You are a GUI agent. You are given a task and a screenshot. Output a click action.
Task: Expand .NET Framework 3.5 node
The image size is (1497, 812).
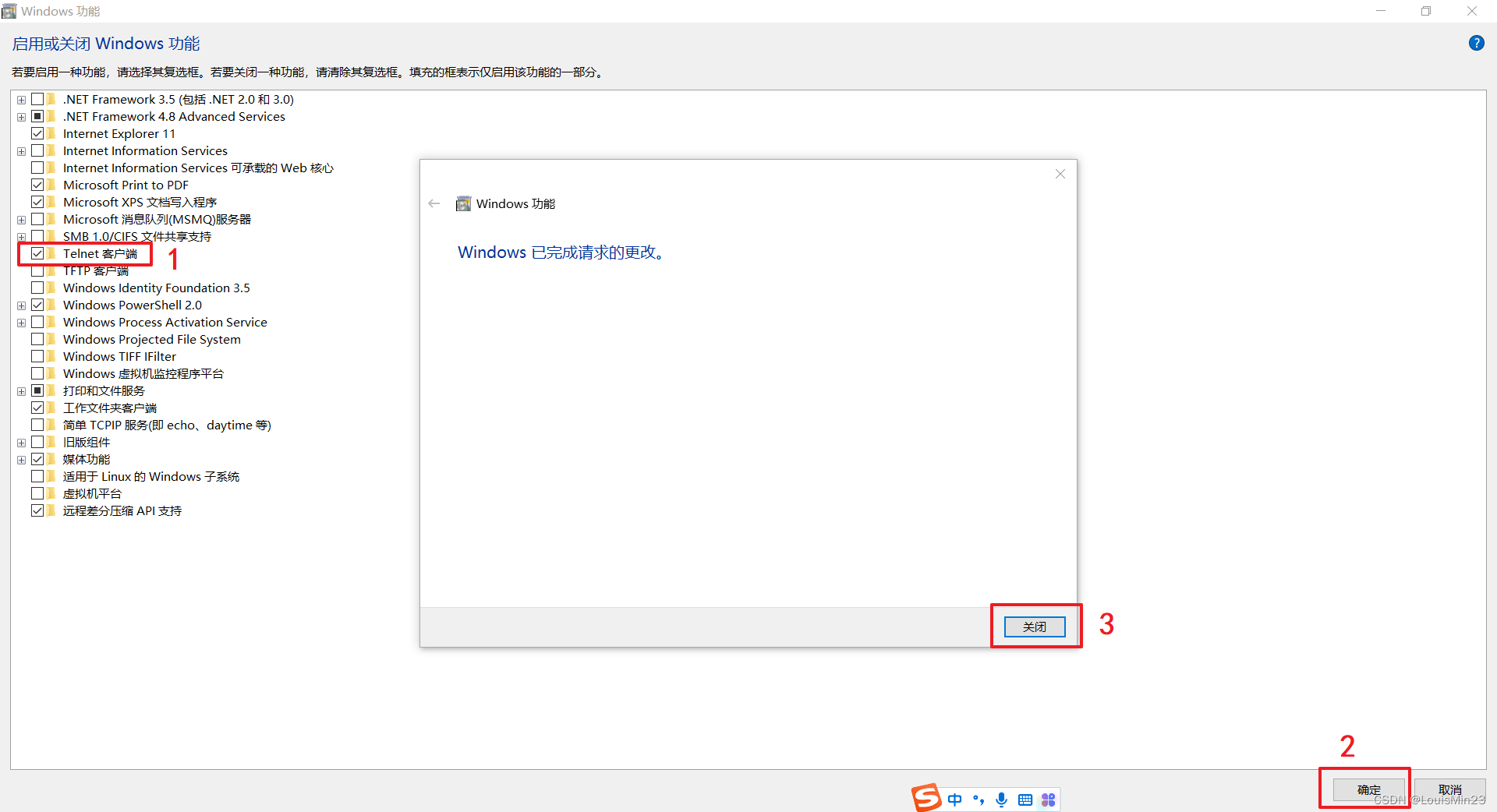(21, 100)
